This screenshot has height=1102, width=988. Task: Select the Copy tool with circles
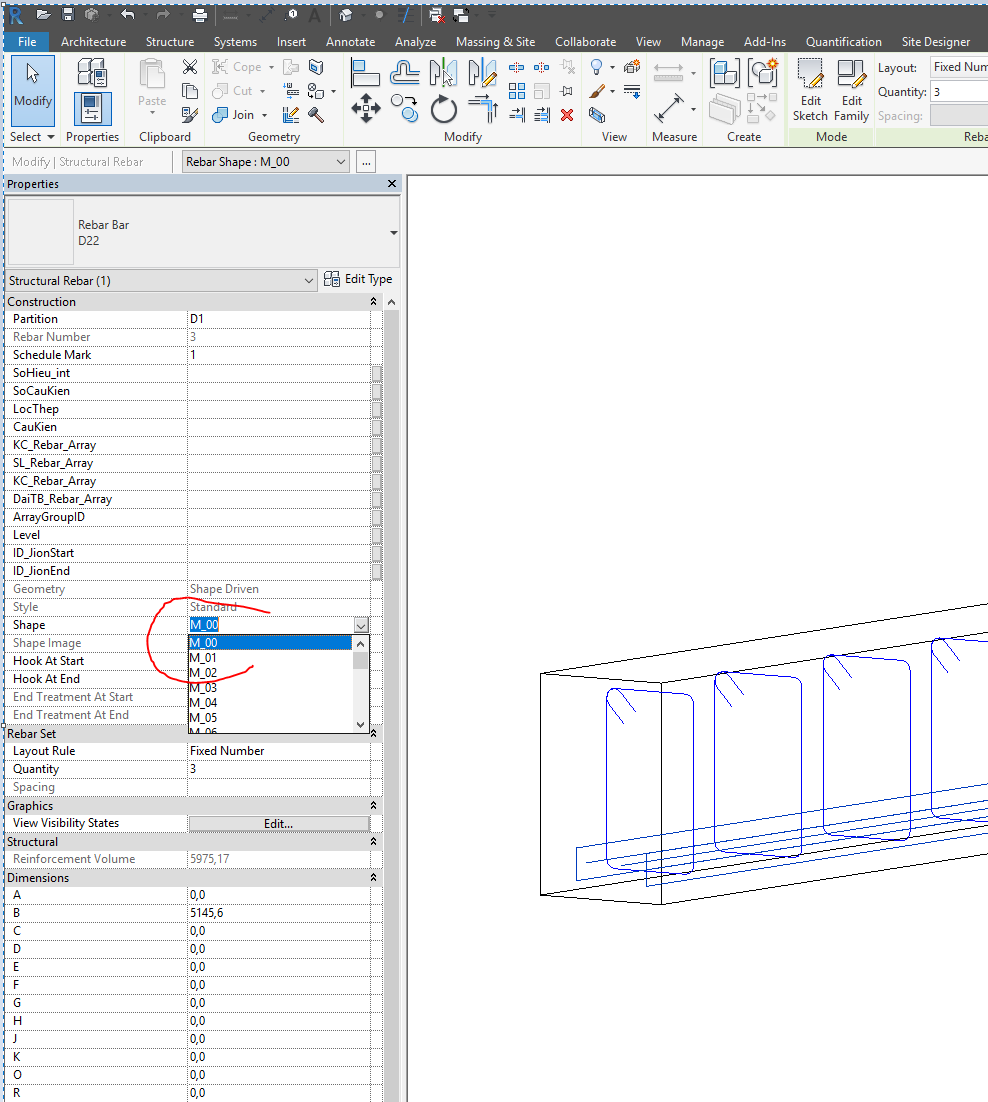(x=404, y=109)
